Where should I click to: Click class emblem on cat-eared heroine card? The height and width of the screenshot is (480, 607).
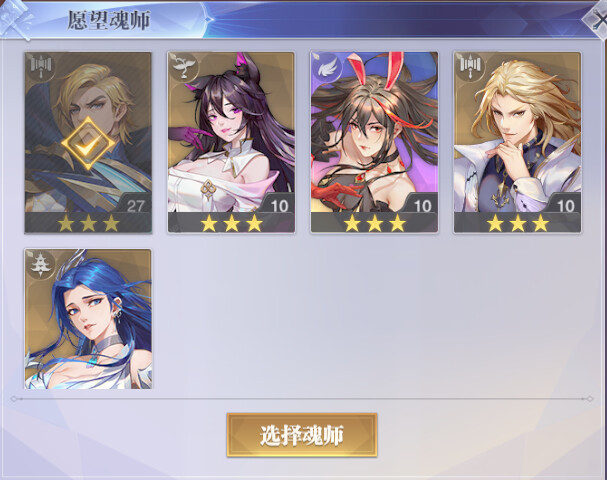tap(183, 67)
